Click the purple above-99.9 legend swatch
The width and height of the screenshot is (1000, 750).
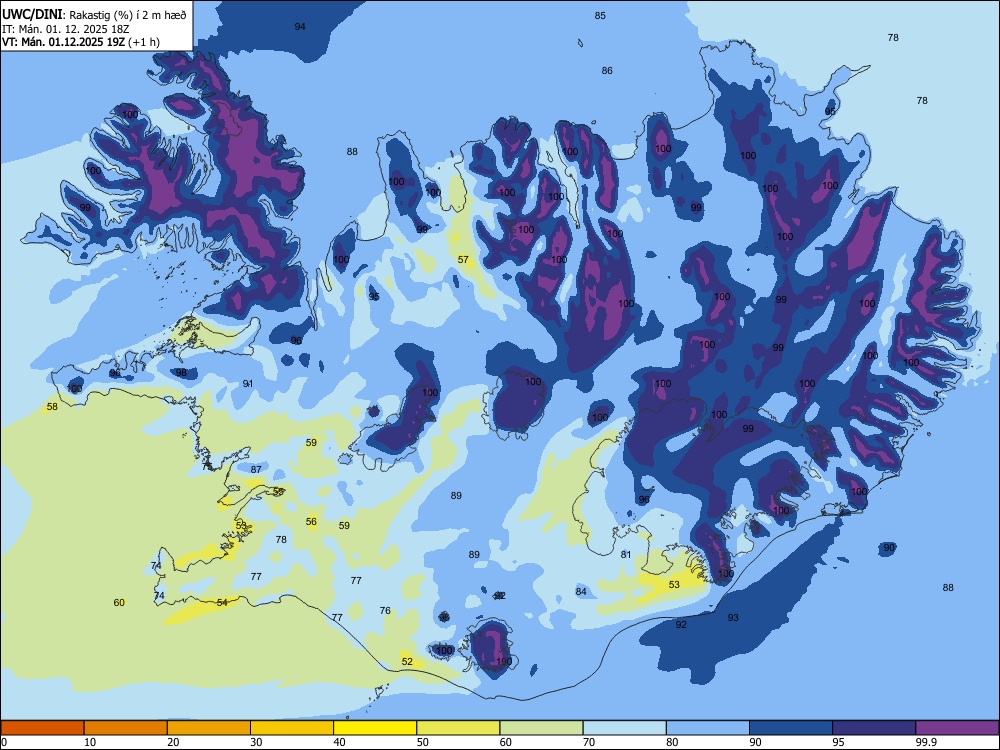[957, 728]
